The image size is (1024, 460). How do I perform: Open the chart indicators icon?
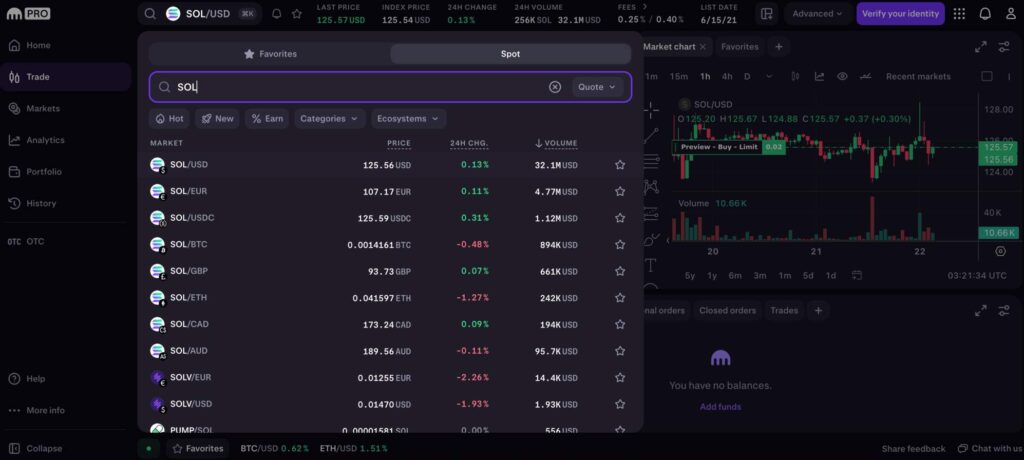819,76
